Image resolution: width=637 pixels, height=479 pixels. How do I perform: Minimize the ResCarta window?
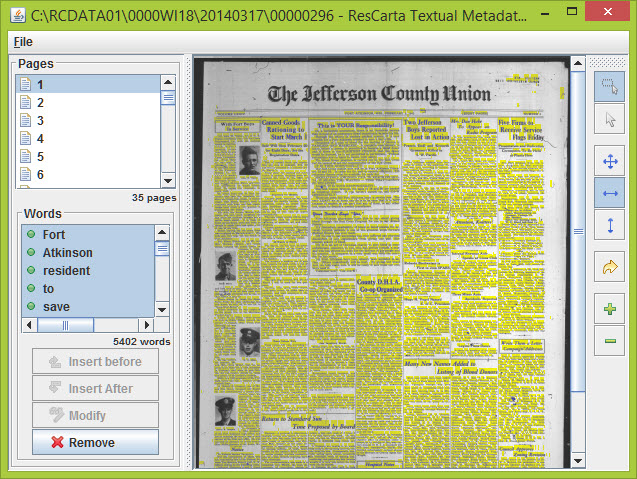click(x=545, y=13)
